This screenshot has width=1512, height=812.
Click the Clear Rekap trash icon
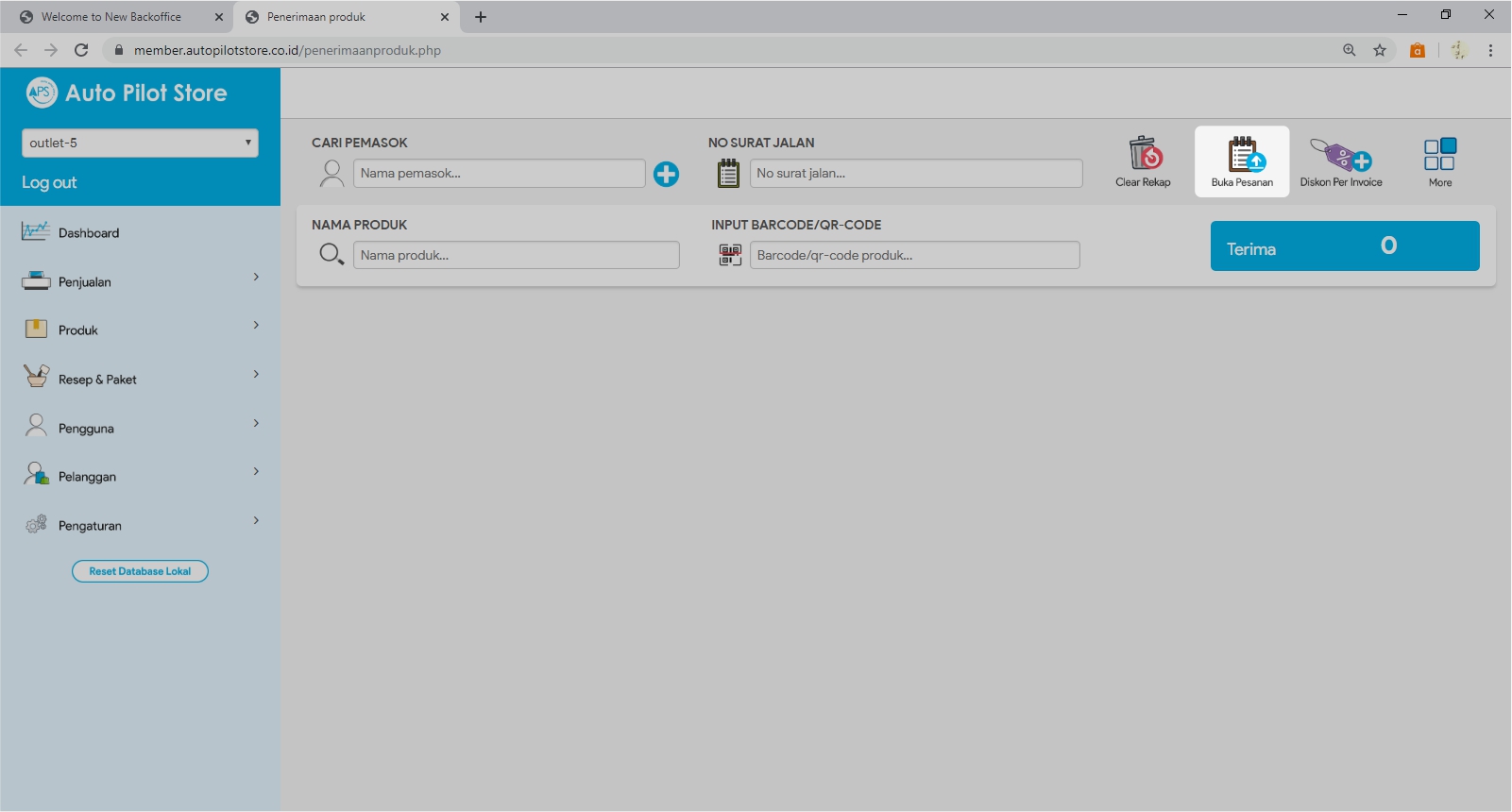coord(1144,154)
